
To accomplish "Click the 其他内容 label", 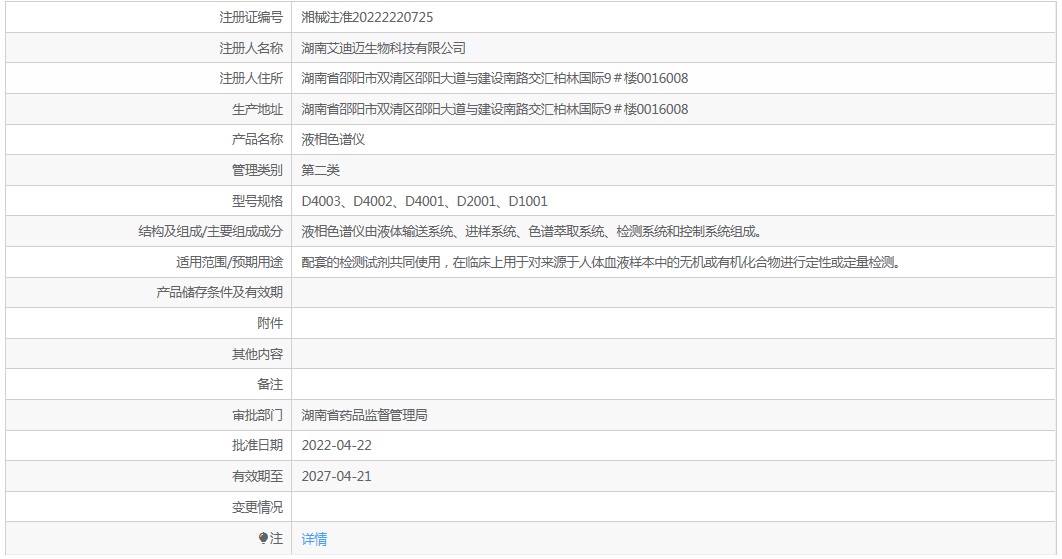I will (x=257, y=354).
